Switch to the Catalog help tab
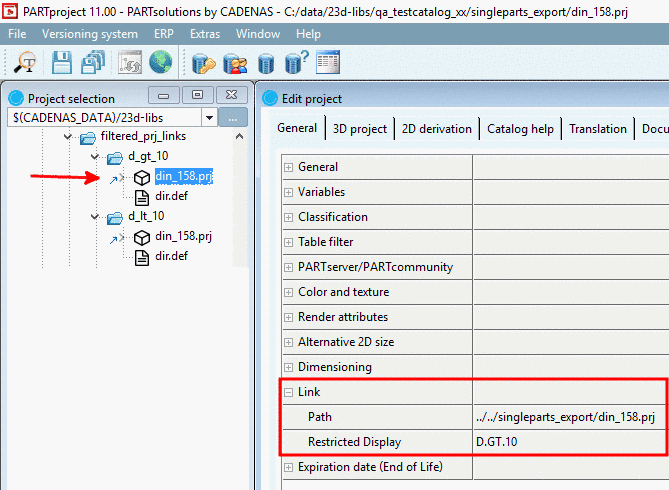This screenshot has height=490, width=669. (520, 128)
